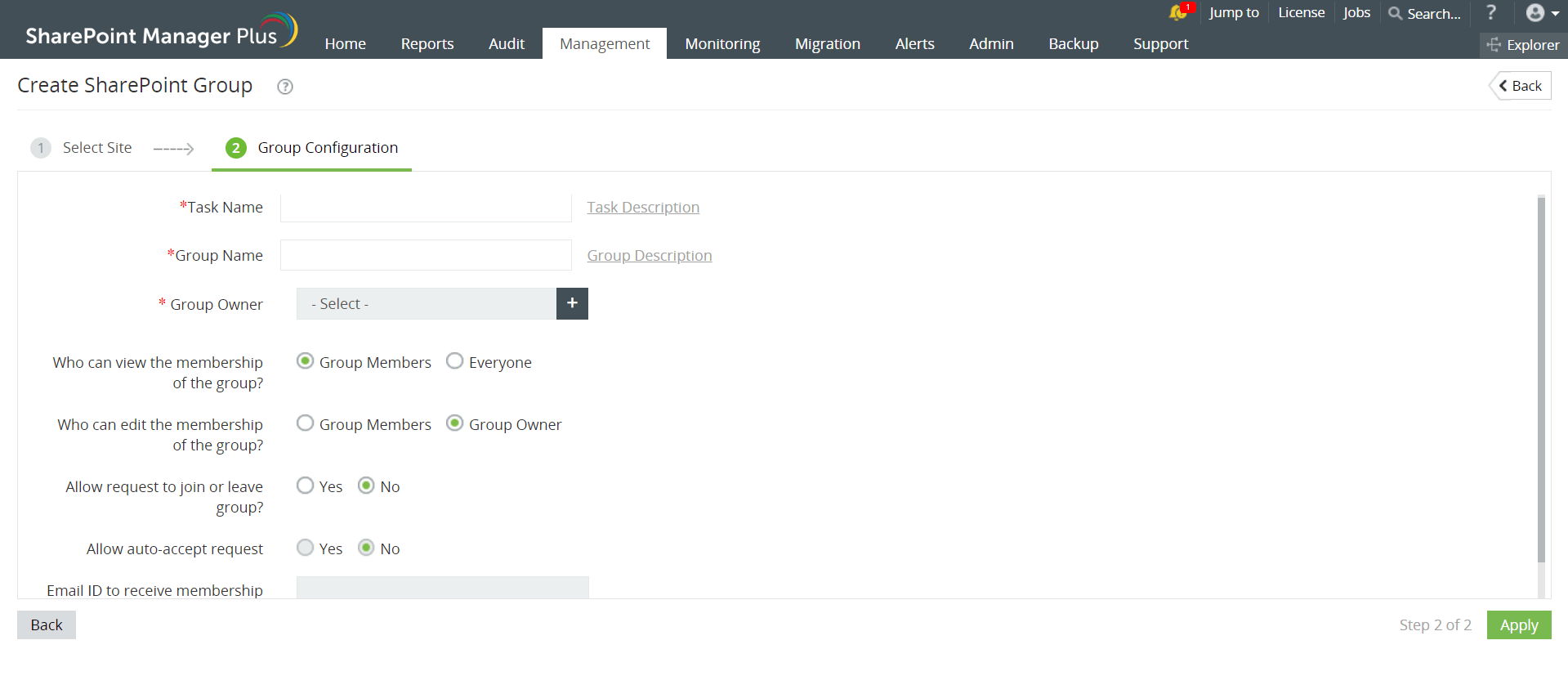The image size is (1568, 685).
Task: Click the Apply button
Action: click(1519, 625)
